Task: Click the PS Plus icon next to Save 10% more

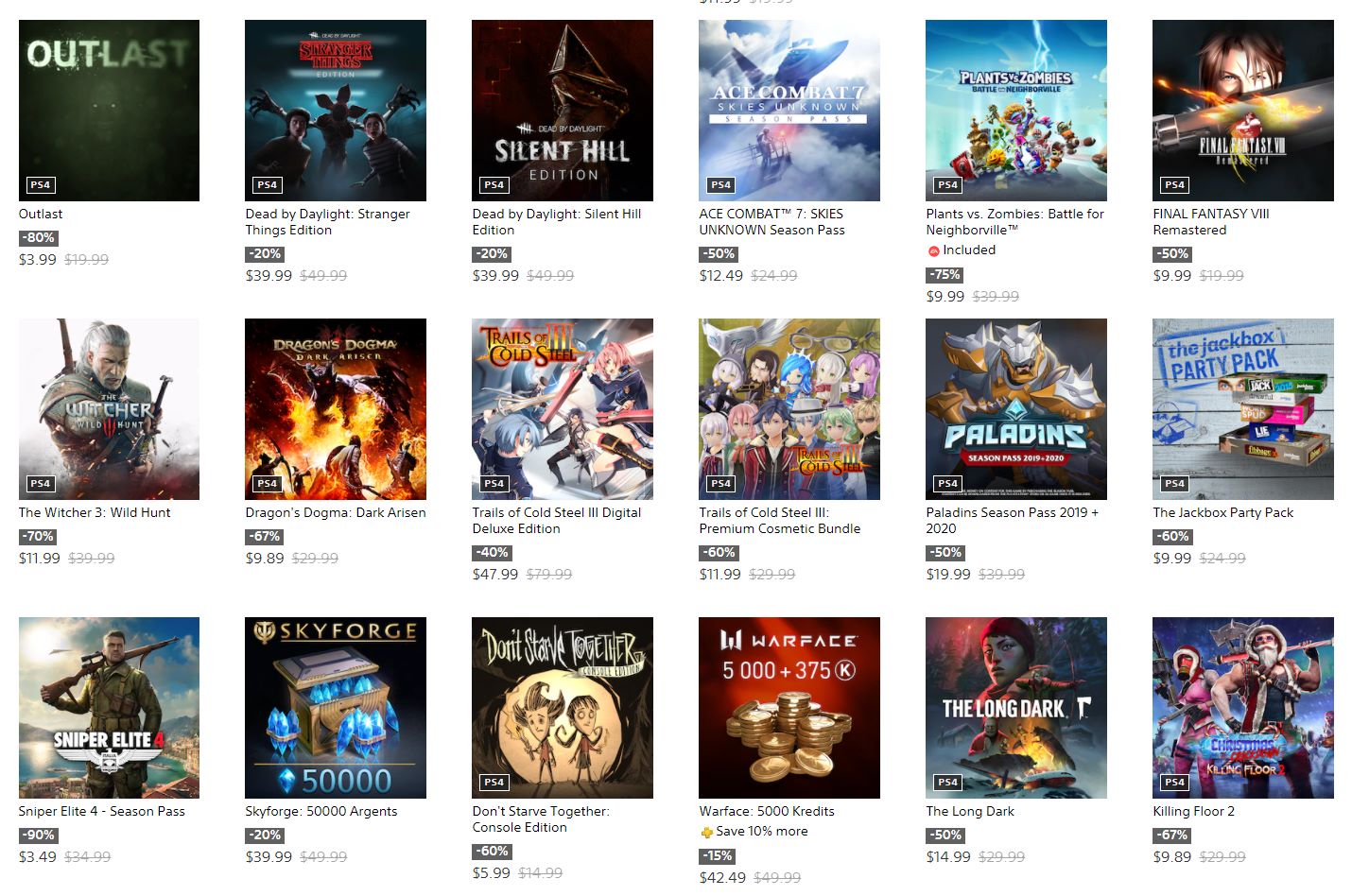Action: pos(706,832)
